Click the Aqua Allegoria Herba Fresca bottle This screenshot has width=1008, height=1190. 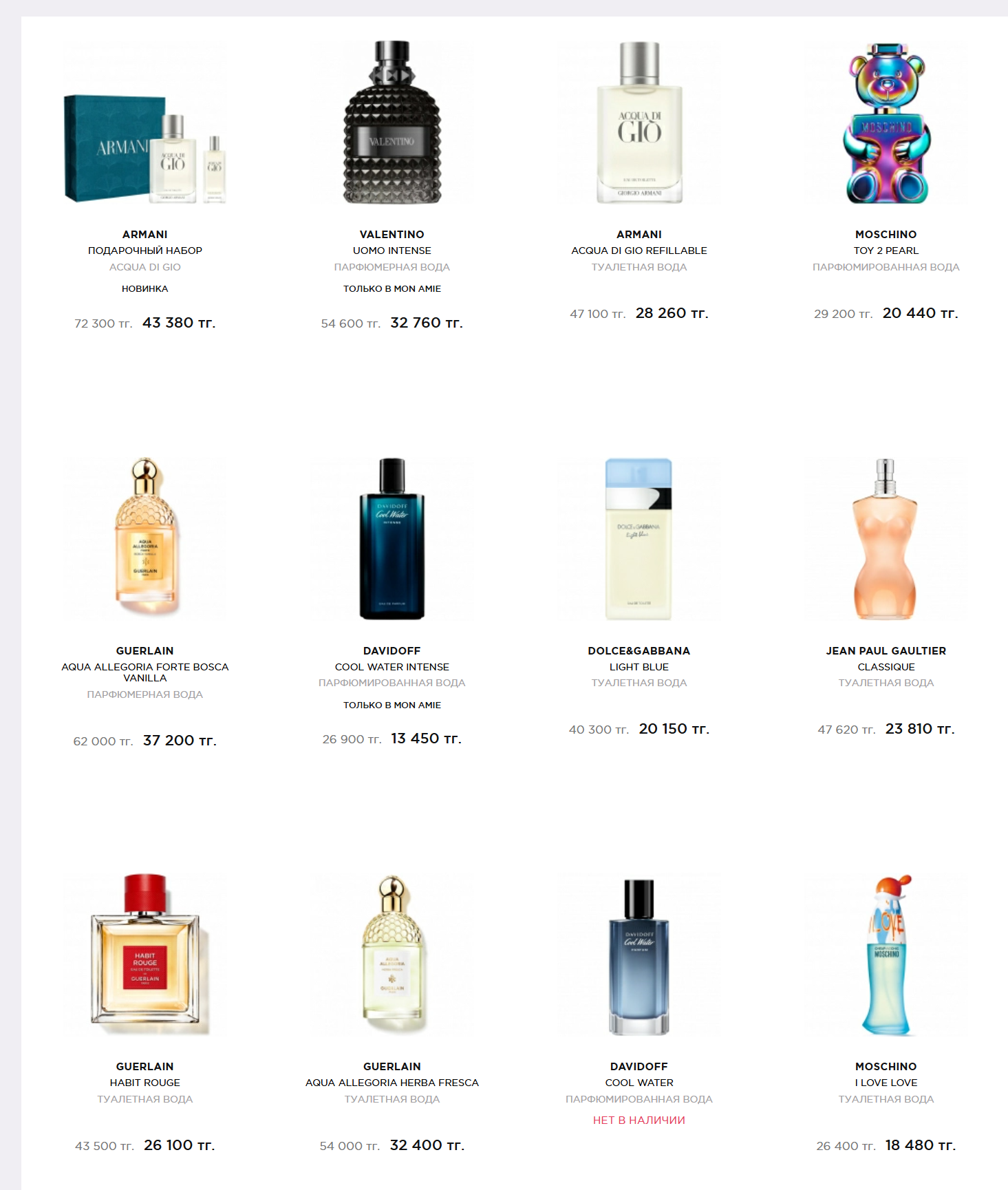coord(392,955)
